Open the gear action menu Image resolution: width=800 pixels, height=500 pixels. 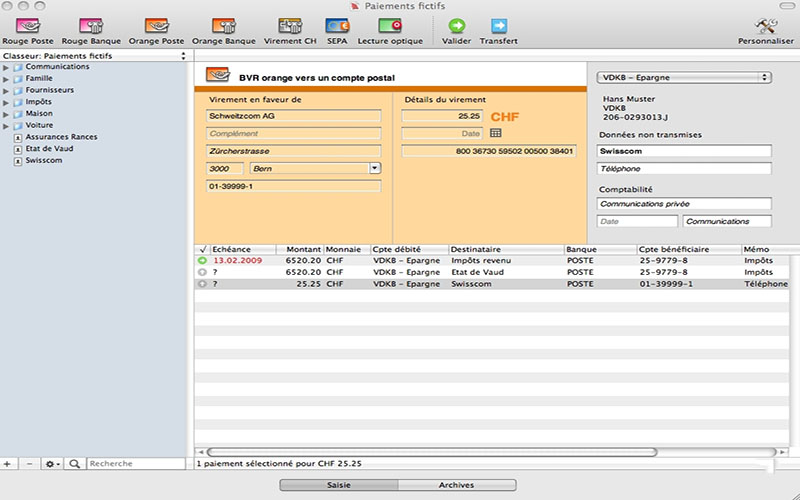tap(52, 464)
